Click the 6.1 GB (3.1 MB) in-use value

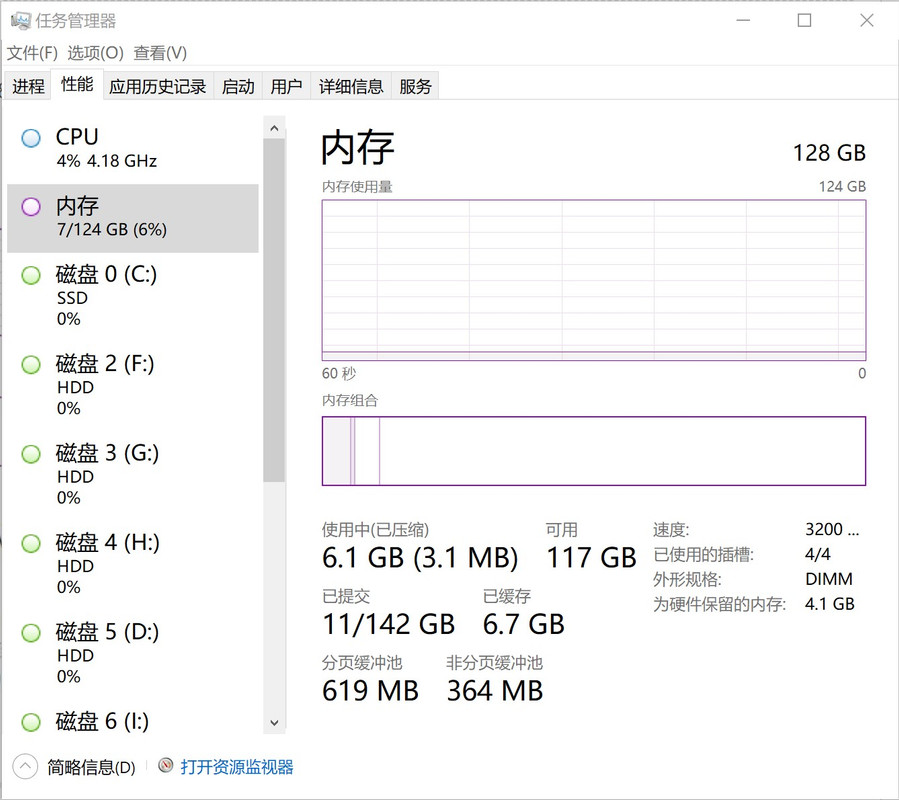coord(420,558)
